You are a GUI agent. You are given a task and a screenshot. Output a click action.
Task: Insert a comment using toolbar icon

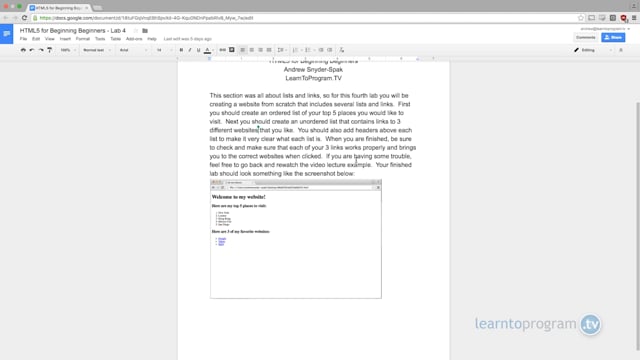[231, 50]
